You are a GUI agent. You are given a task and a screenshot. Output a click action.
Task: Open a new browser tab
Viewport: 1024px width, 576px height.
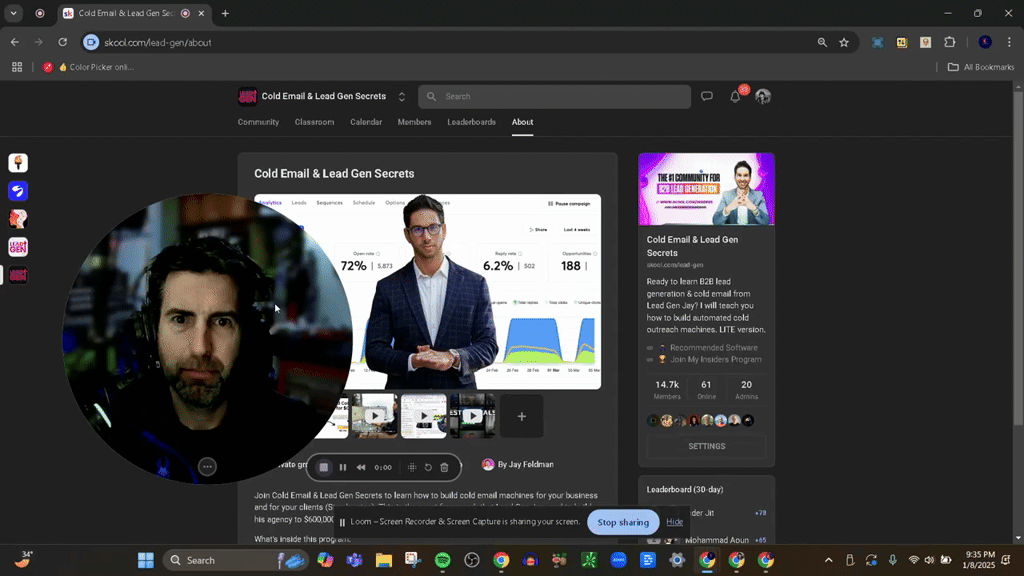[x=225, y=13]
